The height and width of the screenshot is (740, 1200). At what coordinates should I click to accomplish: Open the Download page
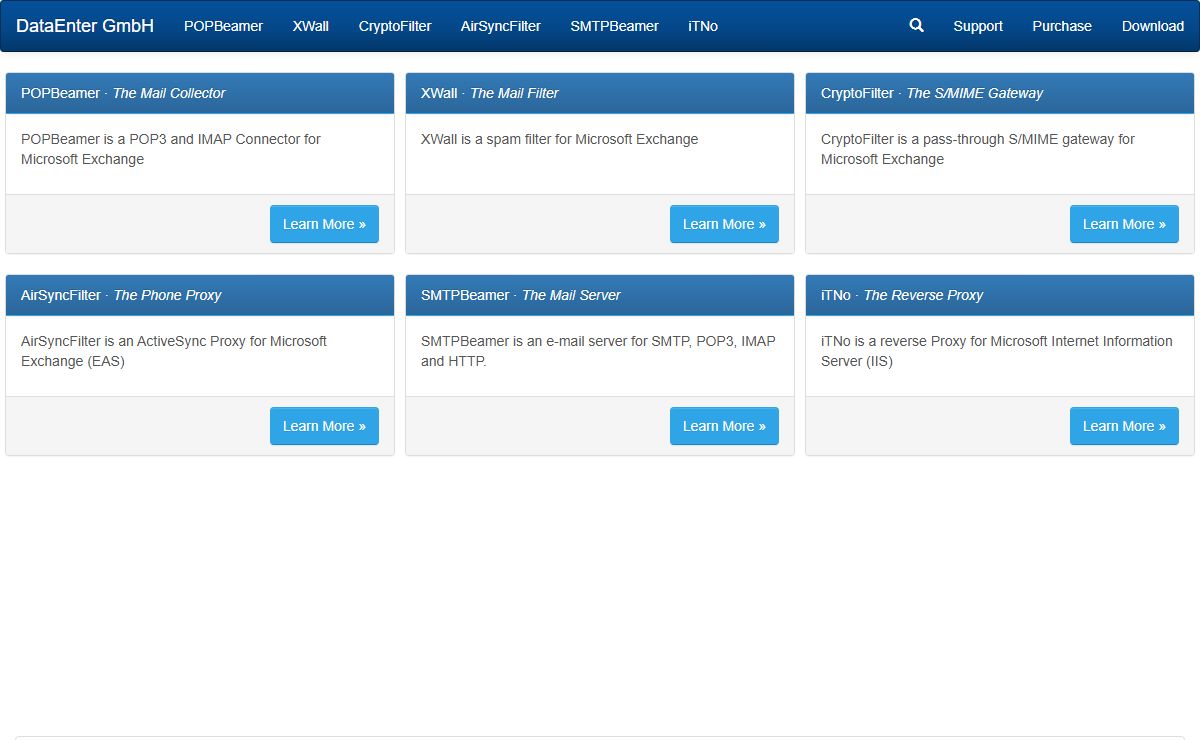(x=1153, y=26)
